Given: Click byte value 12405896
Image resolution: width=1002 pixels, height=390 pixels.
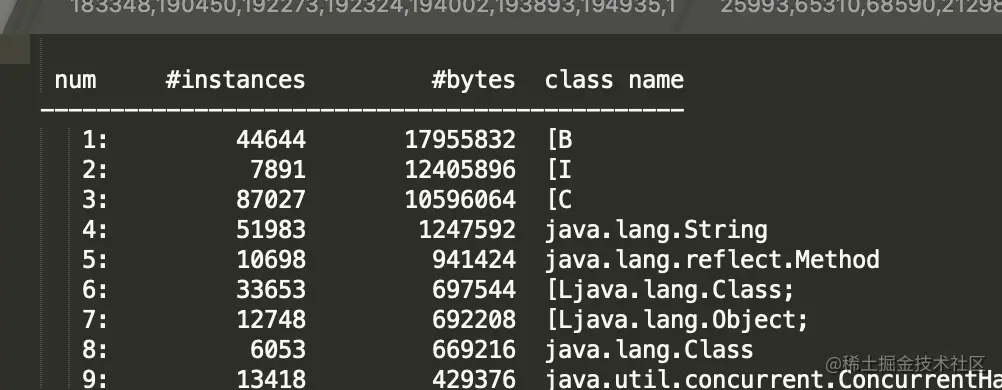Looking at the screenshot, I should (x=460, y=169).
